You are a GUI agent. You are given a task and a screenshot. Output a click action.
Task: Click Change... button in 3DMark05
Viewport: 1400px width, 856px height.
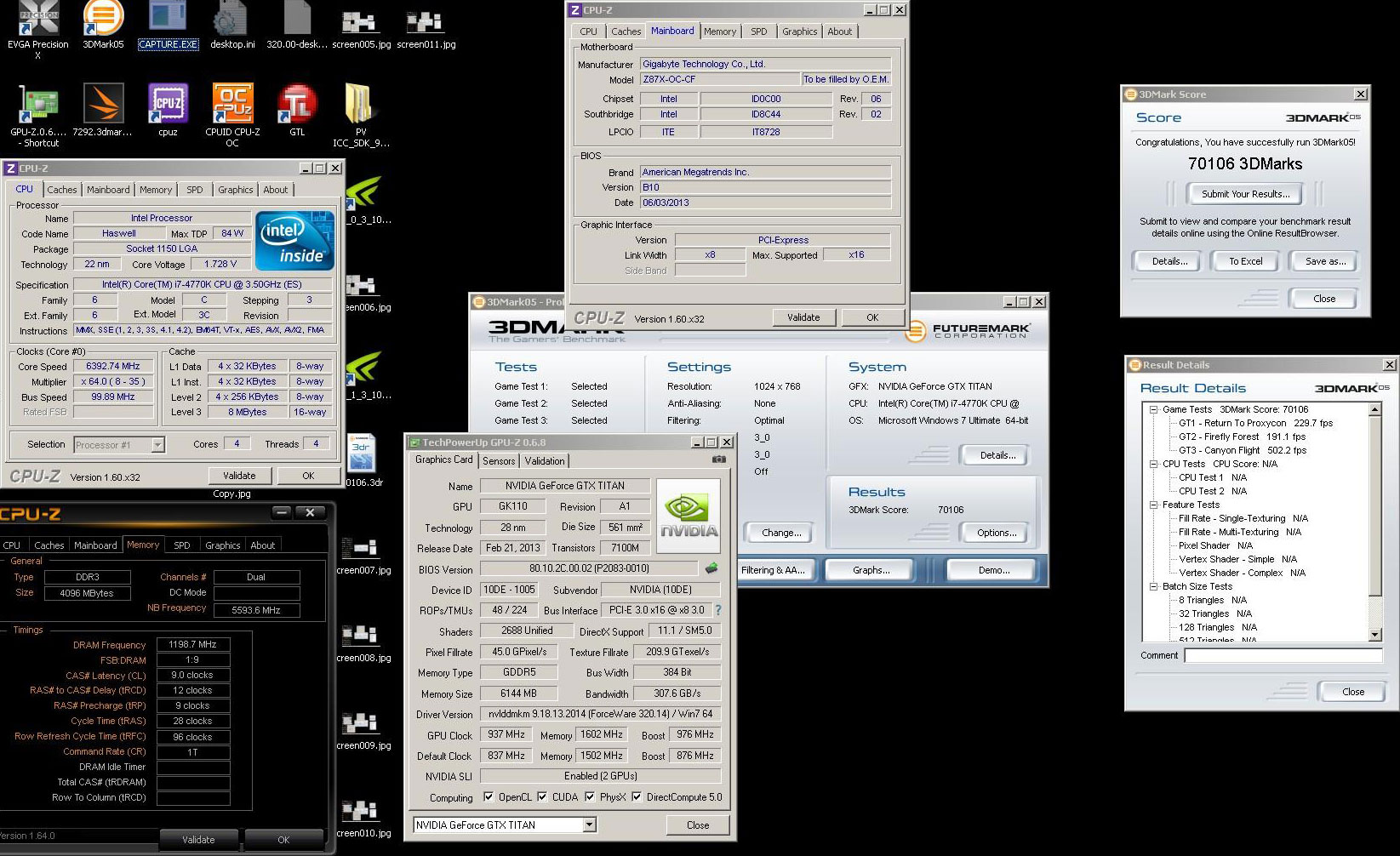click(780, 533)
